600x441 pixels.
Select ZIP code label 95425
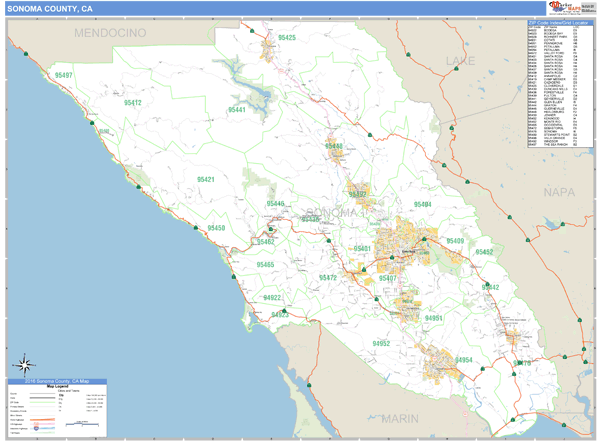(x=287, y=37)
